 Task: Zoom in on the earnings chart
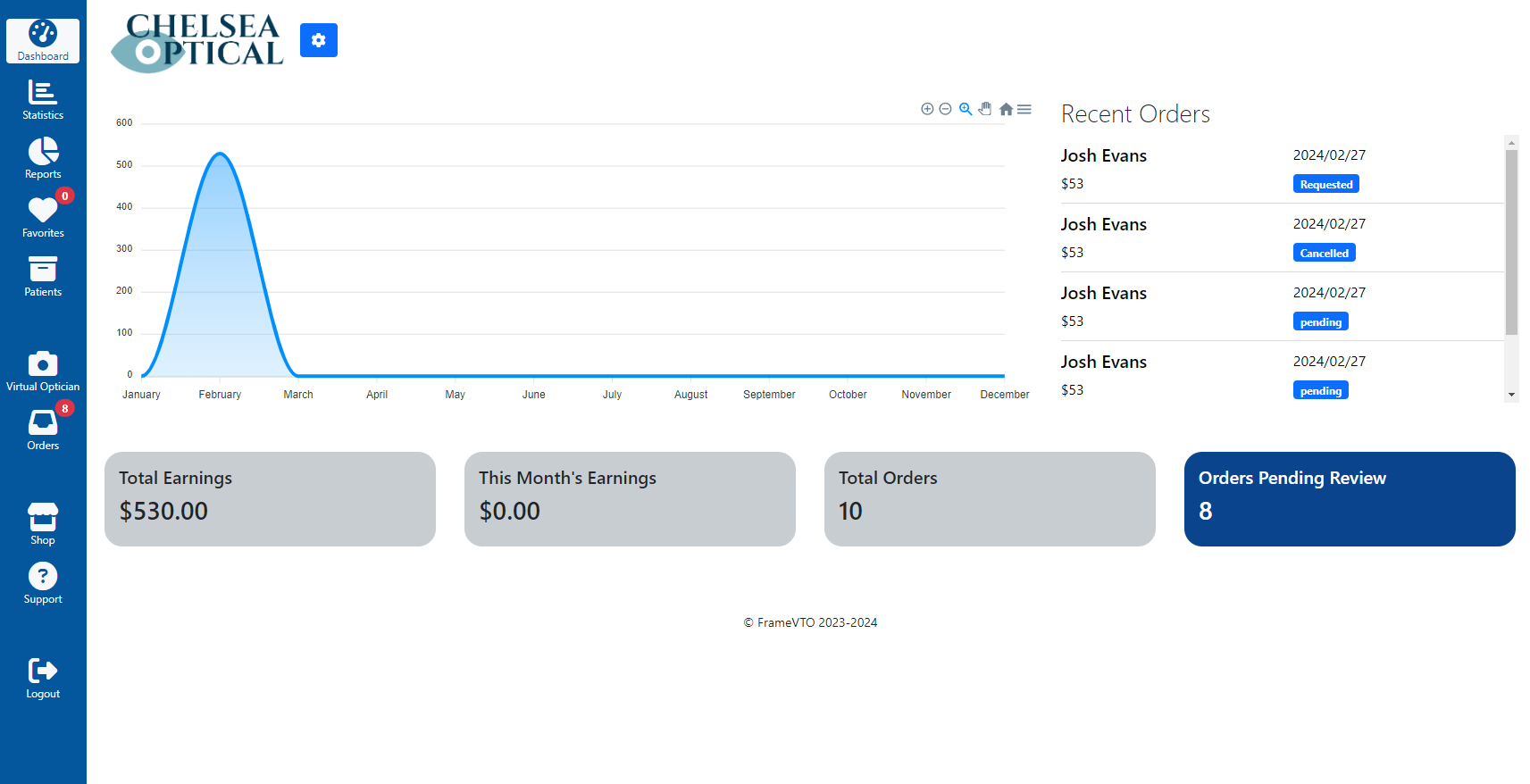(927, 109)
